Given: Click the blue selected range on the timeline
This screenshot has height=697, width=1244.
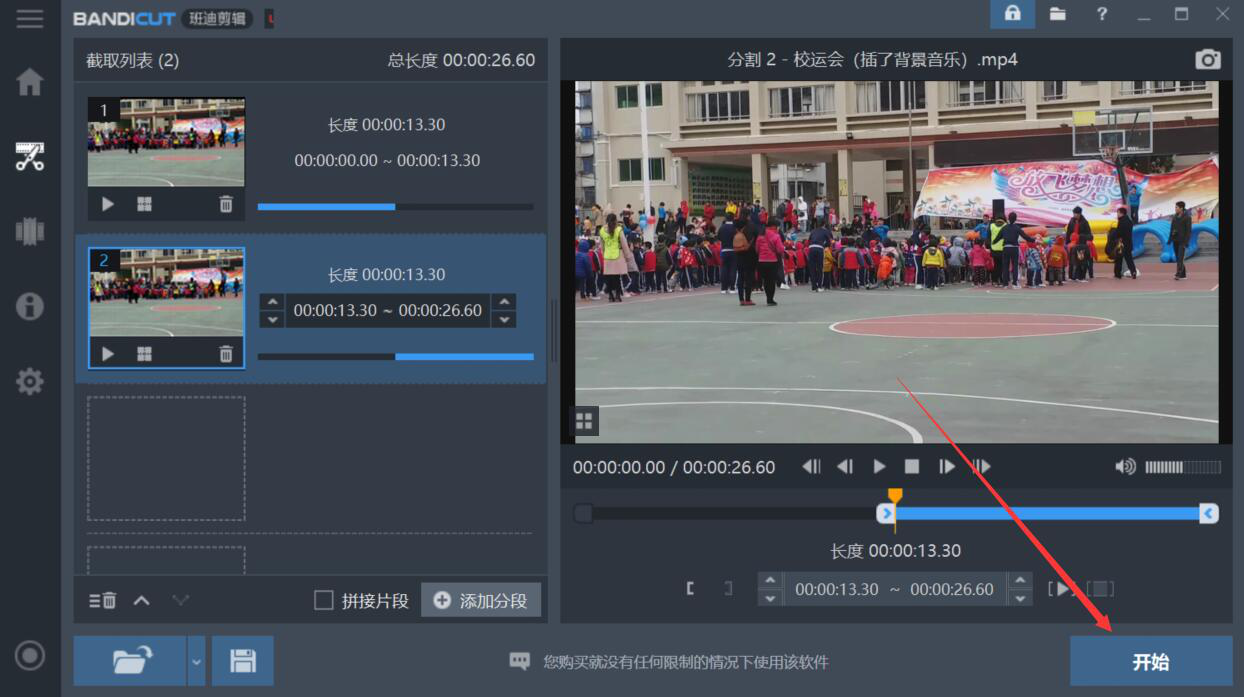Looking at the screenshot, I should click(x=1047, y=514).
